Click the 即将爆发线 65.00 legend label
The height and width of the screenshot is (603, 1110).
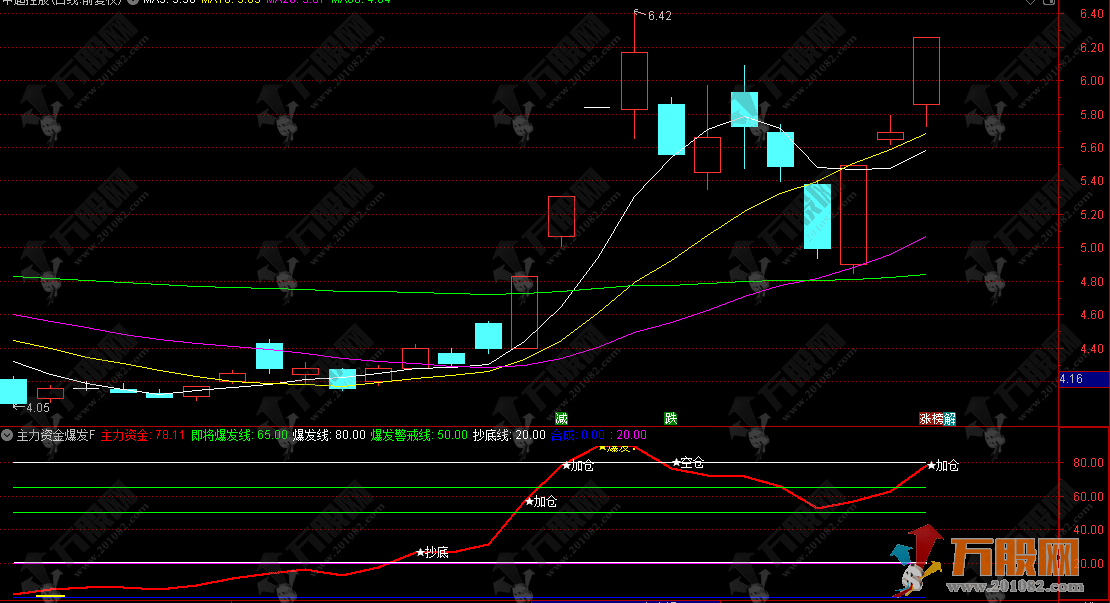239,435
